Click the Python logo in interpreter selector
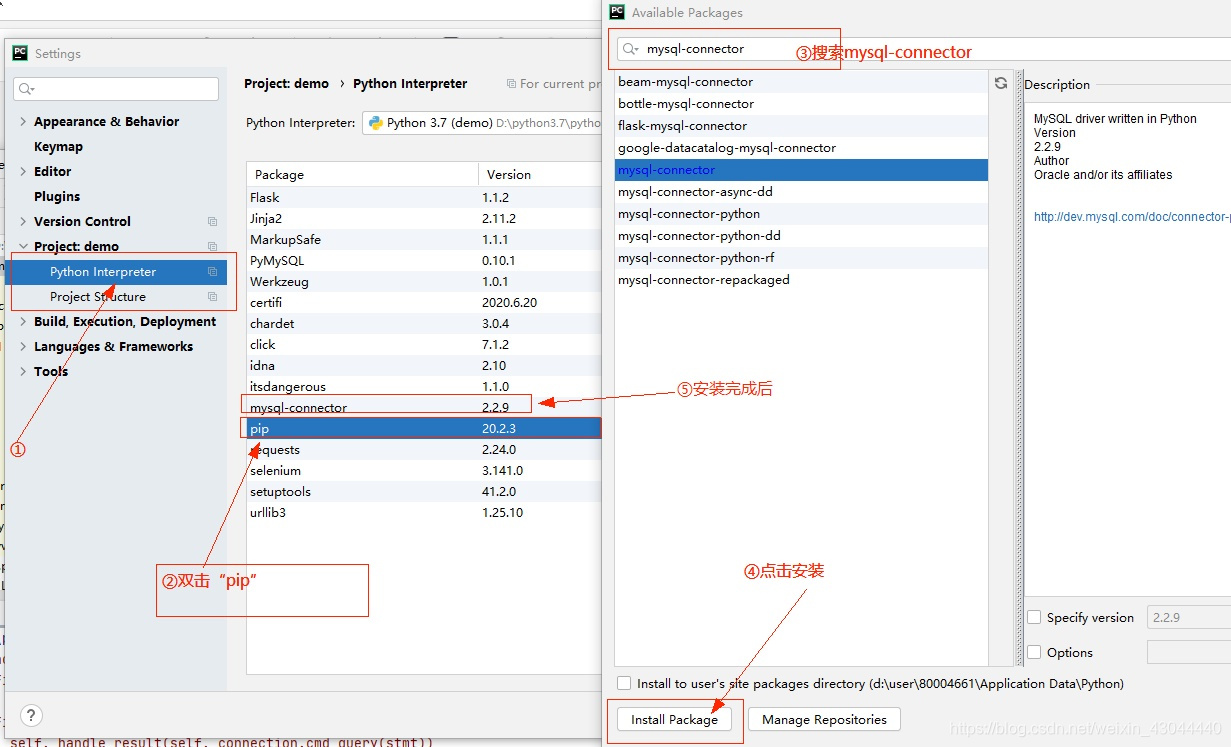 pos(376,123)
